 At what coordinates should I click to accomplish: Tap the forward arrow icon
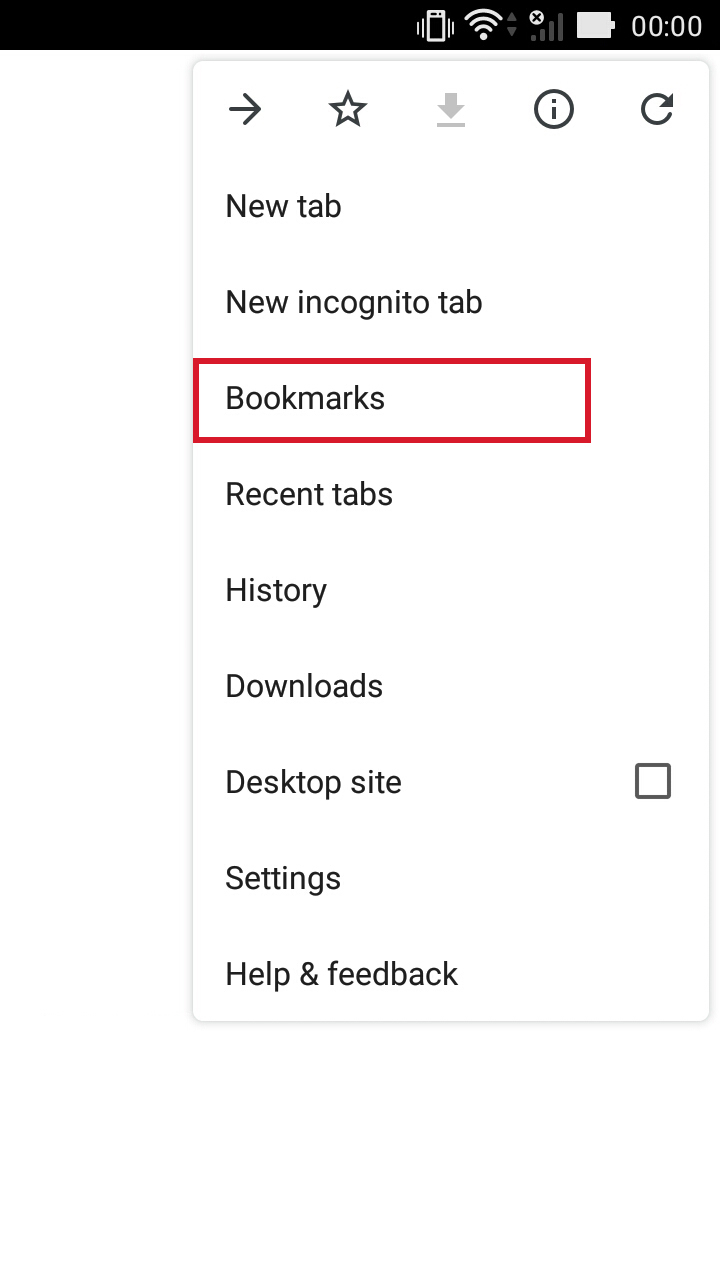[x=245, y=110]
